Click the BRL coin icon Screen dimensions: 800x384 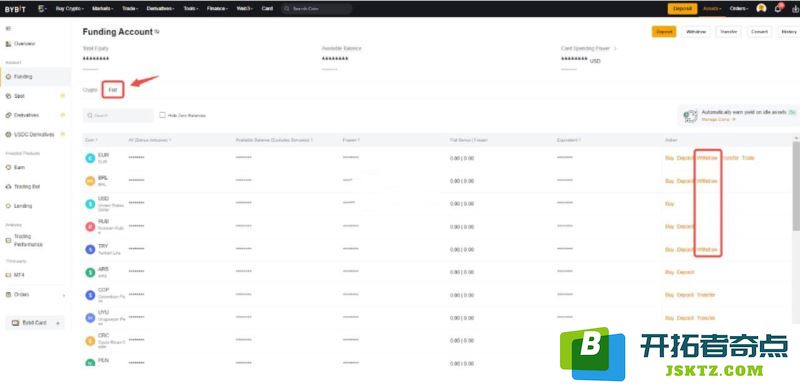(x=90, y=181)
